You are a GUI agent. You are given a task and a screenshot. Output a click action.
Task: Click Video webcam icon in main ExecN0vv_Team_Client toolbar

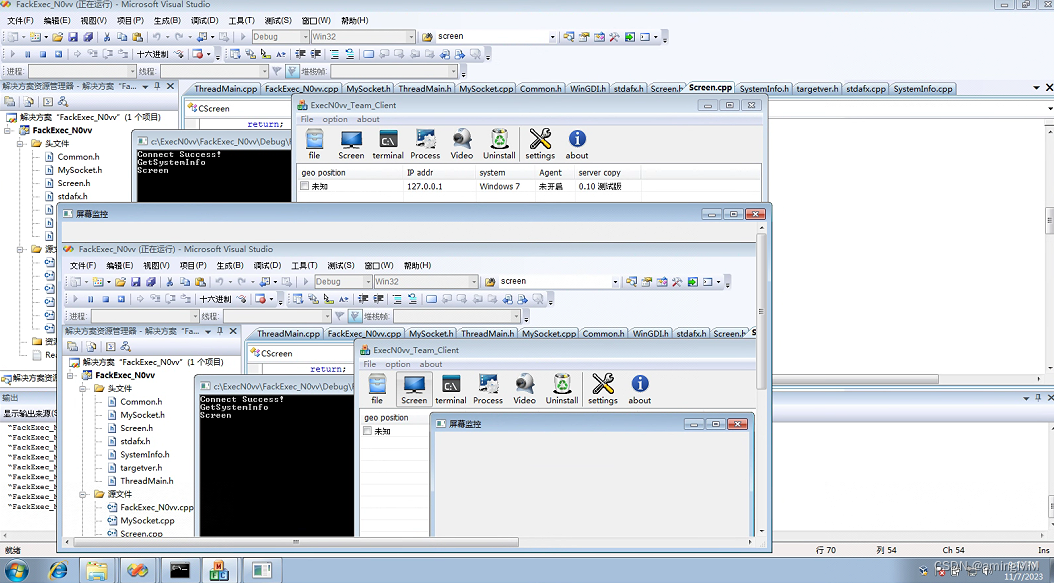tap(462, 144)
